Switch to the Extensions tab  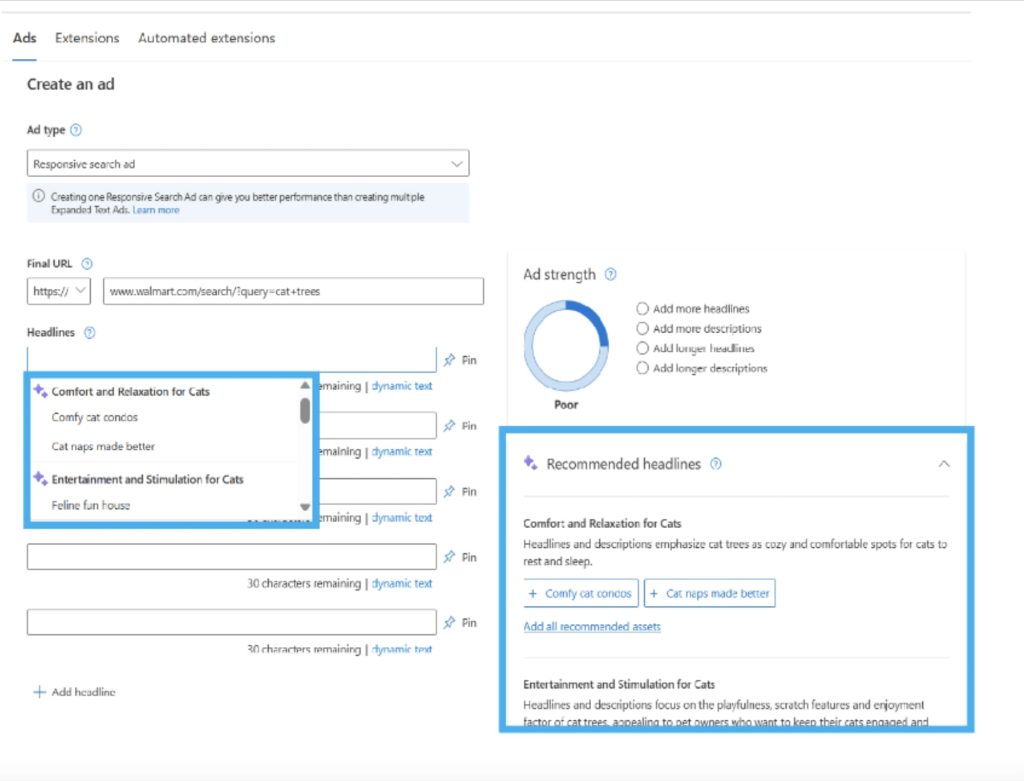(x=87, y=37)
